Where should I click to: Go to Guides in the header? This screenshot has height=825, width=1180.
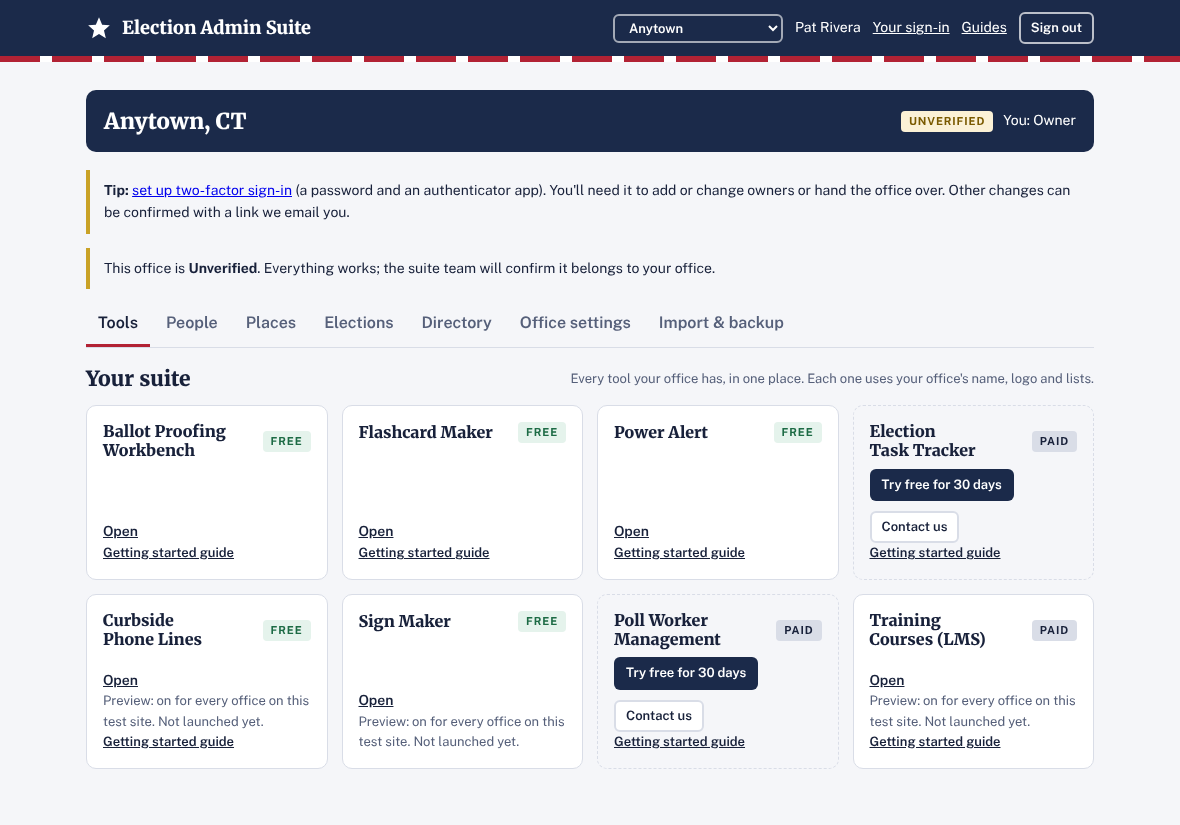point(984,27)
